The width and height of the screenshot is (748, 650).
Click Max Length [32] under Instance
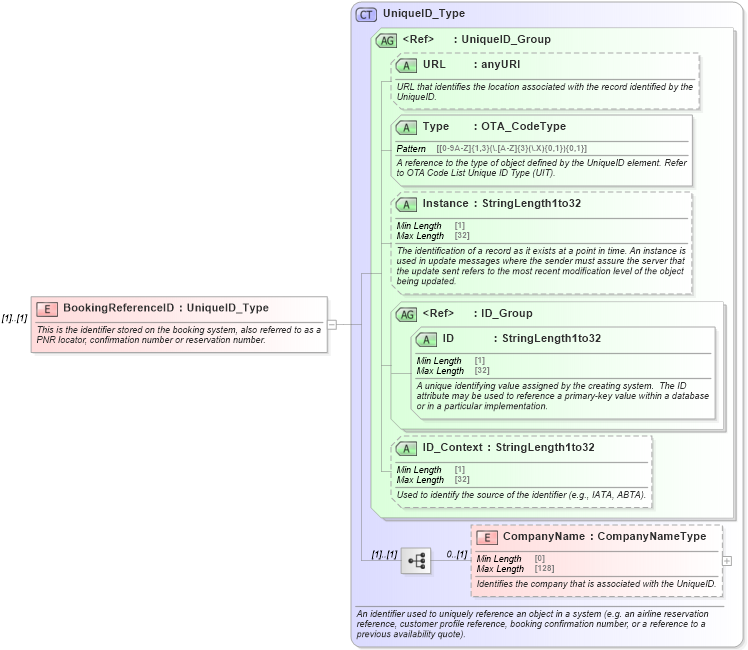point(433,236)
